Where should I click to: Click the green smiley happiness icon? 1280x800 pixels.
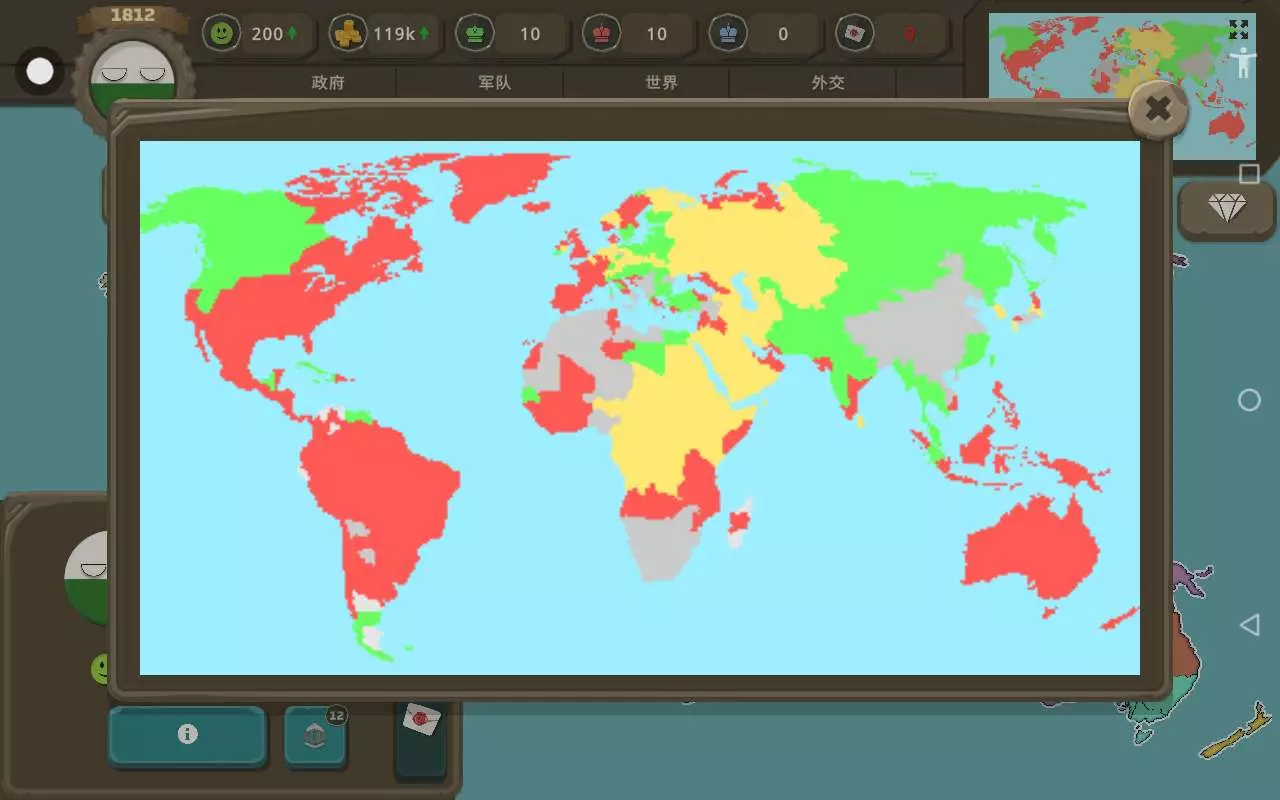point(221,33)
